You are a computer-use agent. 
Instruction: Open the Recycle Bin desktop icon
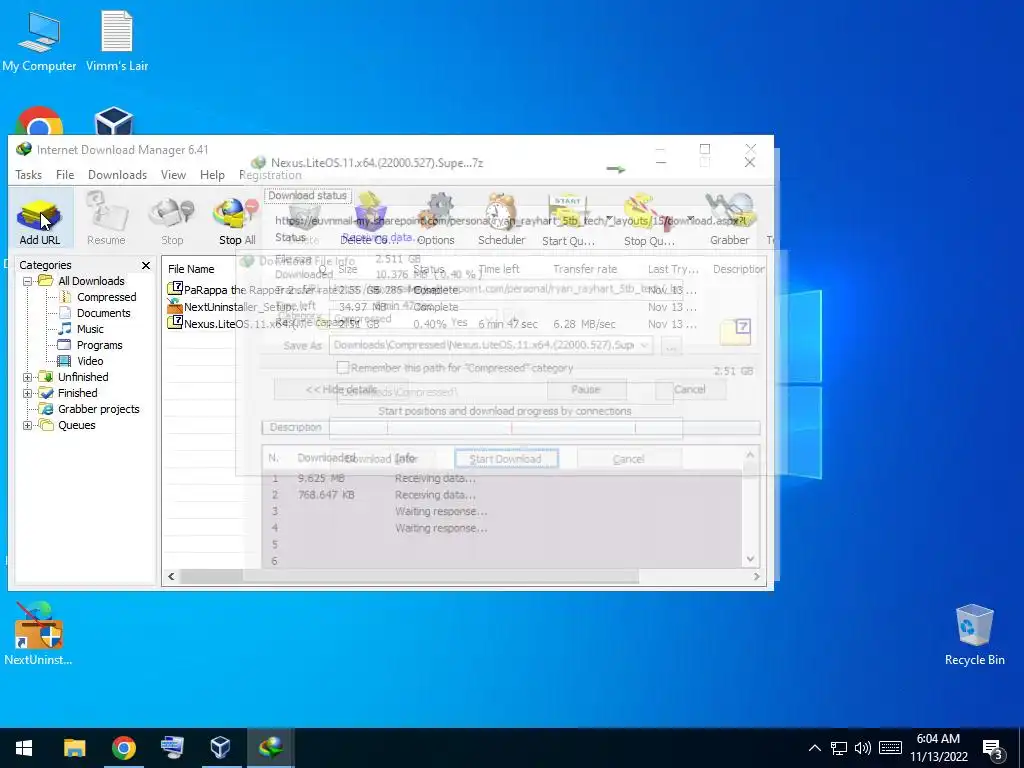tap(974, 635)
